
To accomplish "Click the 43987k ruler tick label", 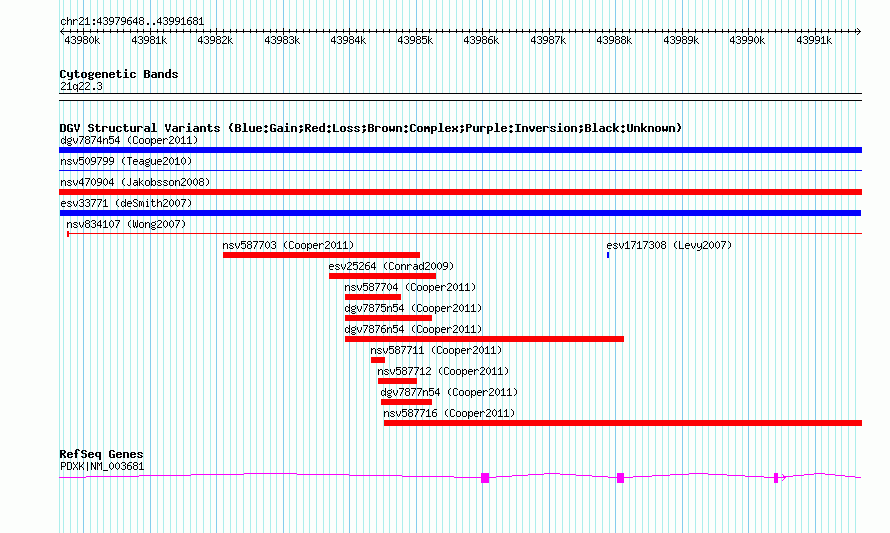I will pyautogui.click(x=548, y=40).
